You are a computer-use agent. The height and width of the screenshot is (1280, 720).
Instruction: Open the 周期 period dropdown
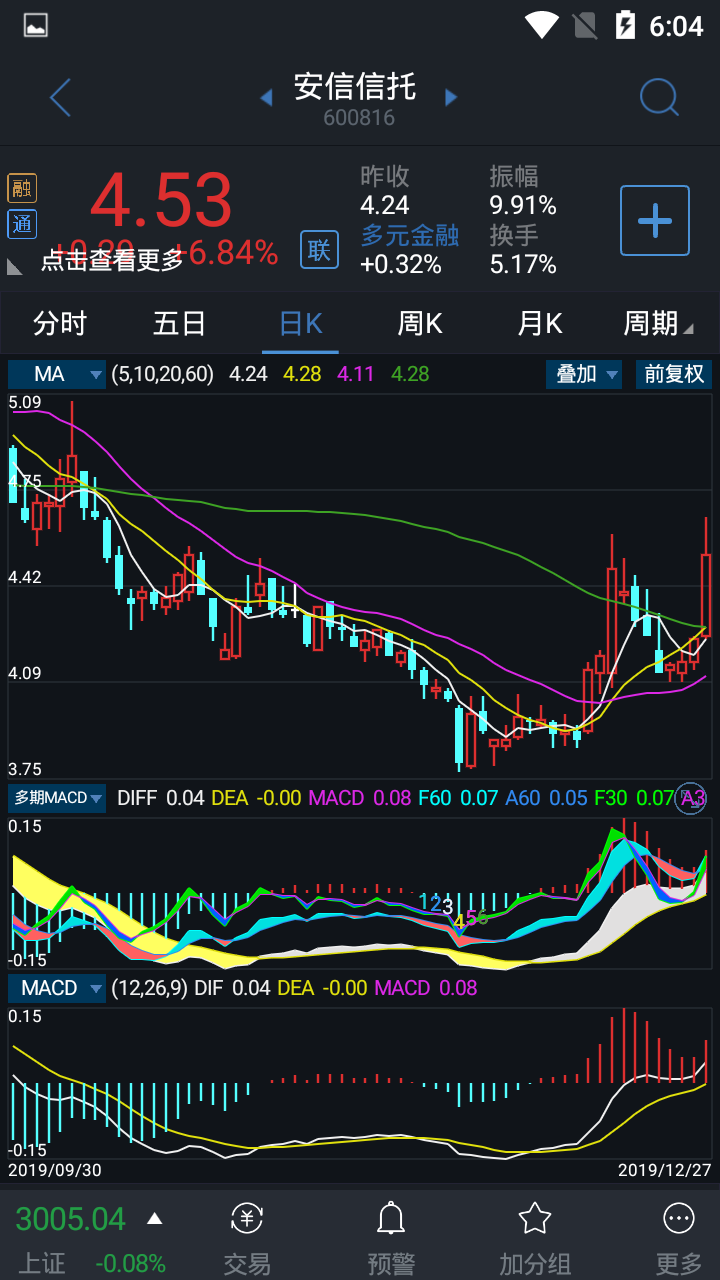[x=658, y=324]
